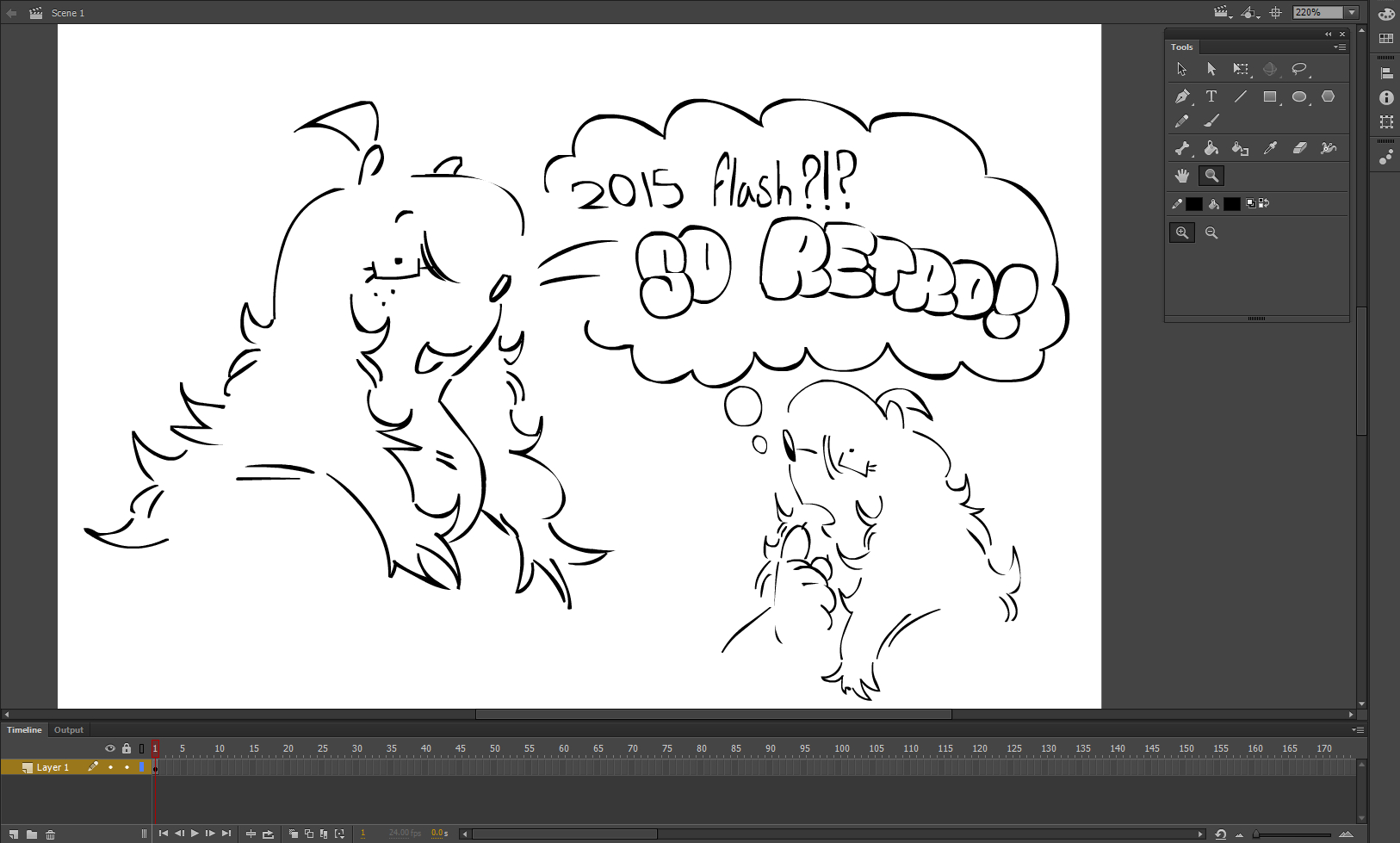Viewport: 1400px width, 843px height.
Task: Switch to the Output tab
Action: [x=69, y=729]
